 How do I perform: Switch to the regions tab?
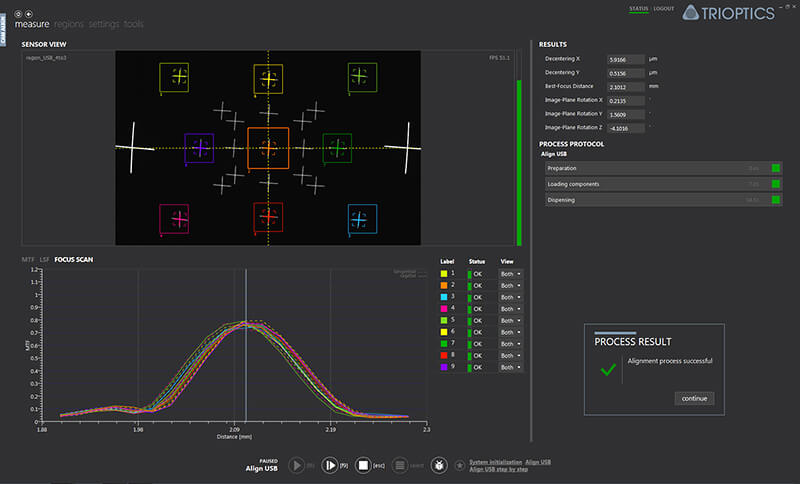(69, 23)
